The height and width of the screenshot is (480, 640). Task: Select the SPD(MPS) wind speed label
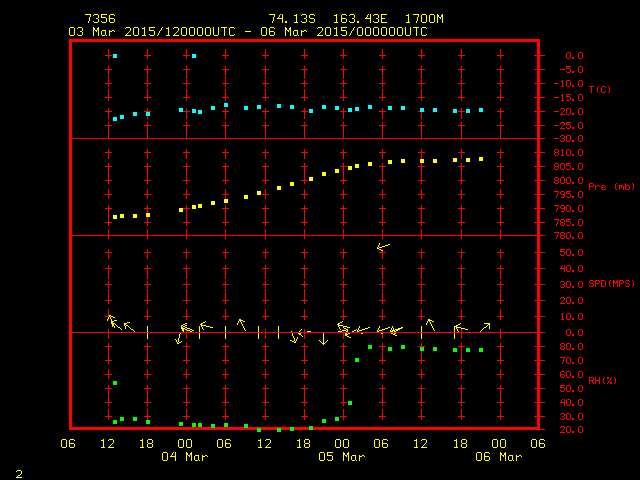tap(611, 284)
